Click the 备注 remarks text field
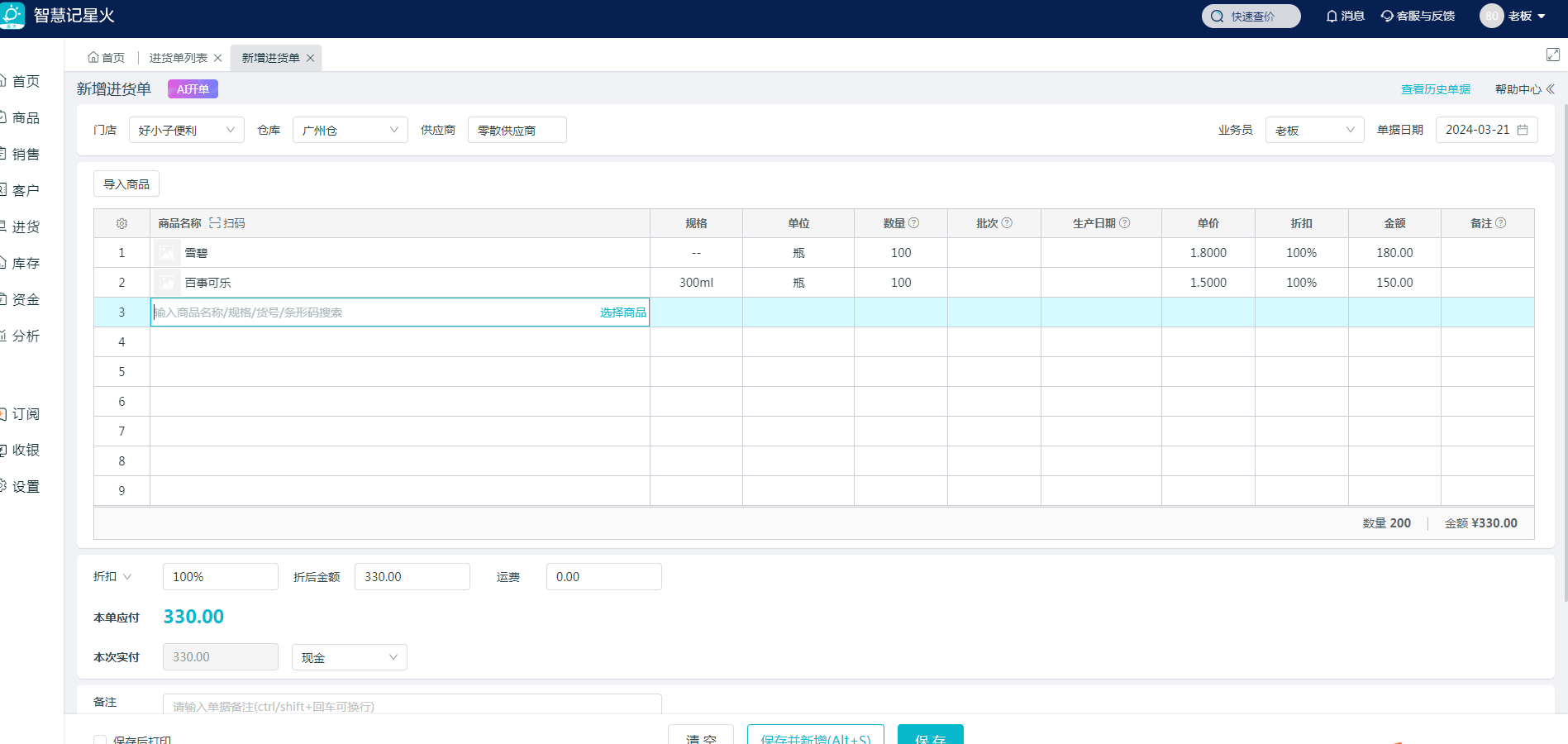This screenshot has height=744, width=1568. 412,704
